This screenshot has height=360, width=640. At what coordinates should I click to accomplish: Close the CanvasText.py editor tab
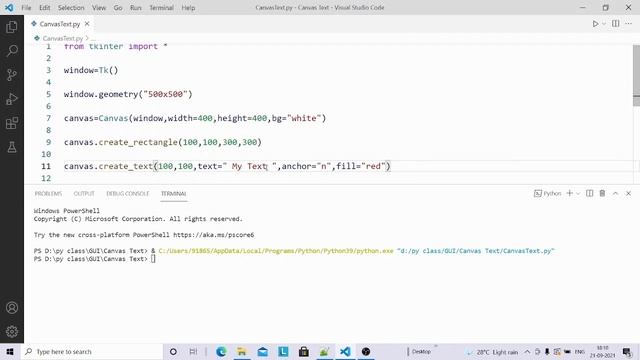[87, 24]
